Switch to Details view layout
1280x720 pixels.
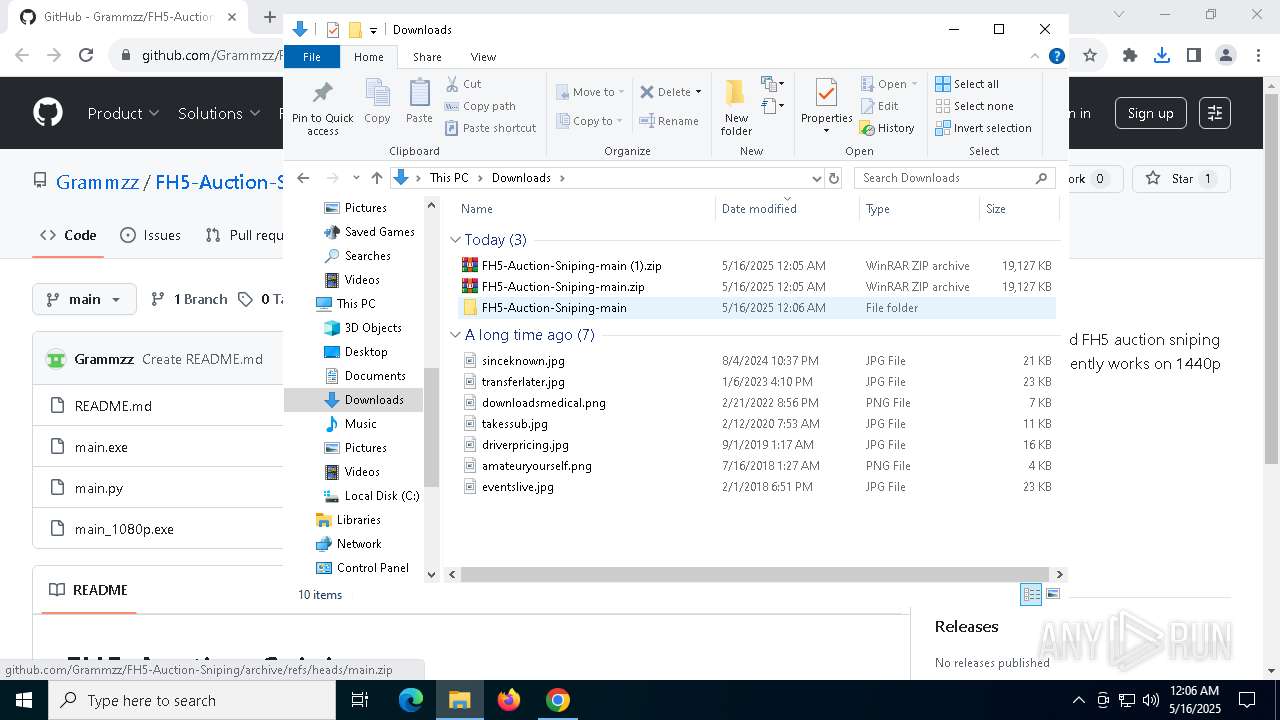(1031, 595)
